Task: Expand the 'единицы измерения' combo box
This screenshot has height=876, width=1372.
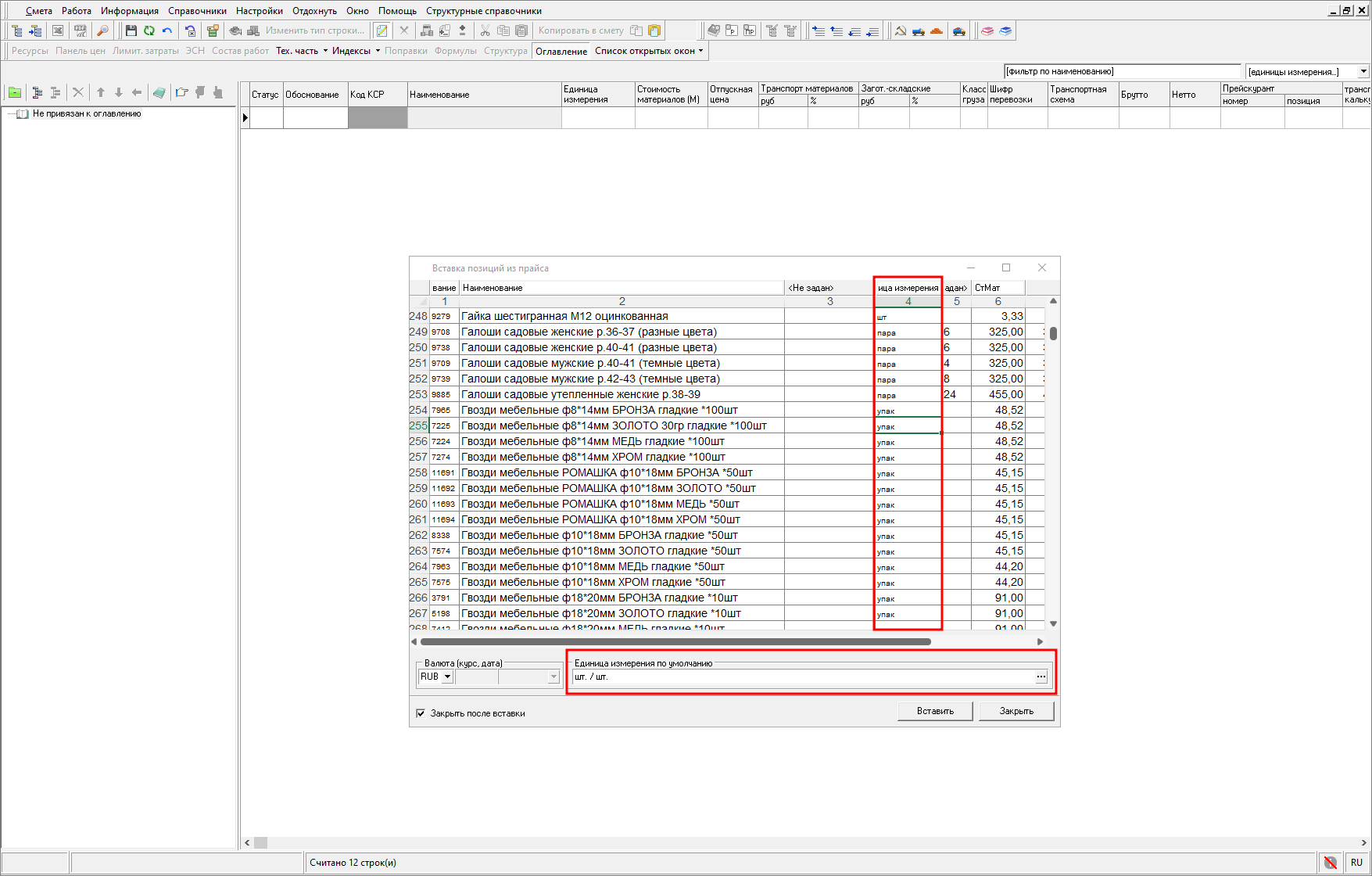Action: pos(1363,71)
